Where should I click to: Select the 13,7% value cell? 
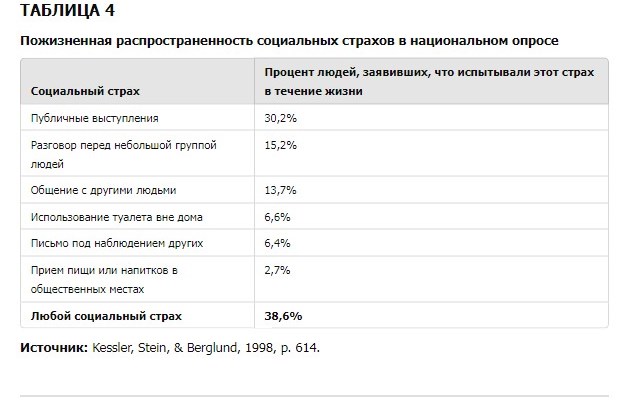point(280,189)
